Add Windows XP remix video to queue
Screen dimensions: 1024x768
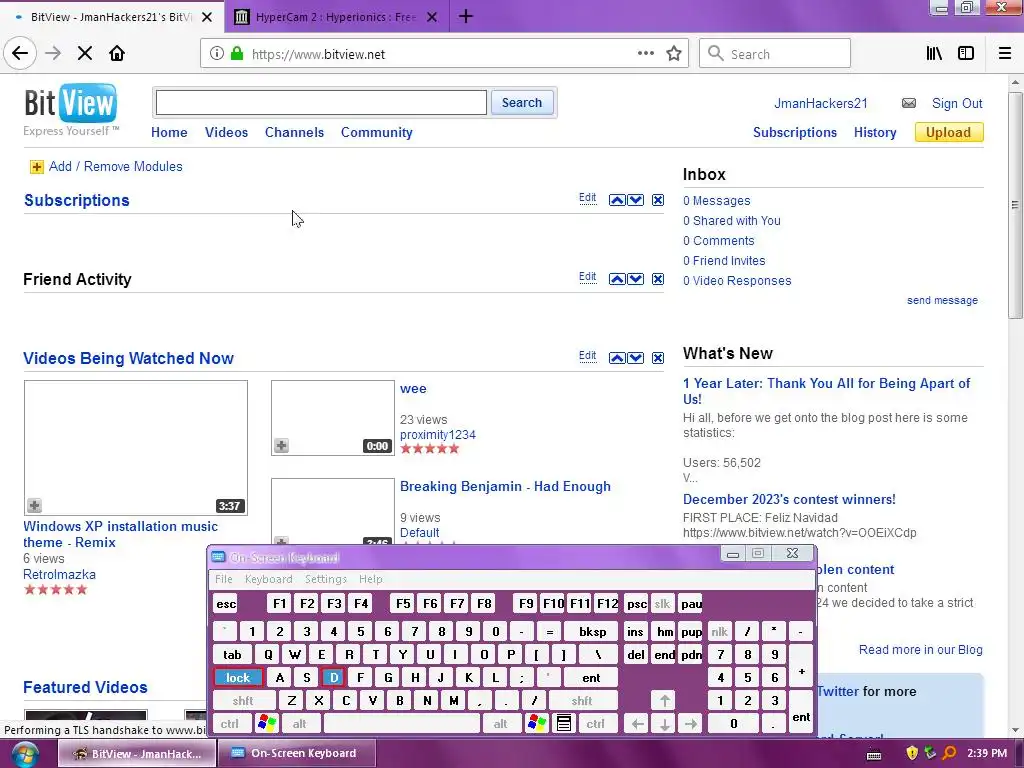pos(34,505)
